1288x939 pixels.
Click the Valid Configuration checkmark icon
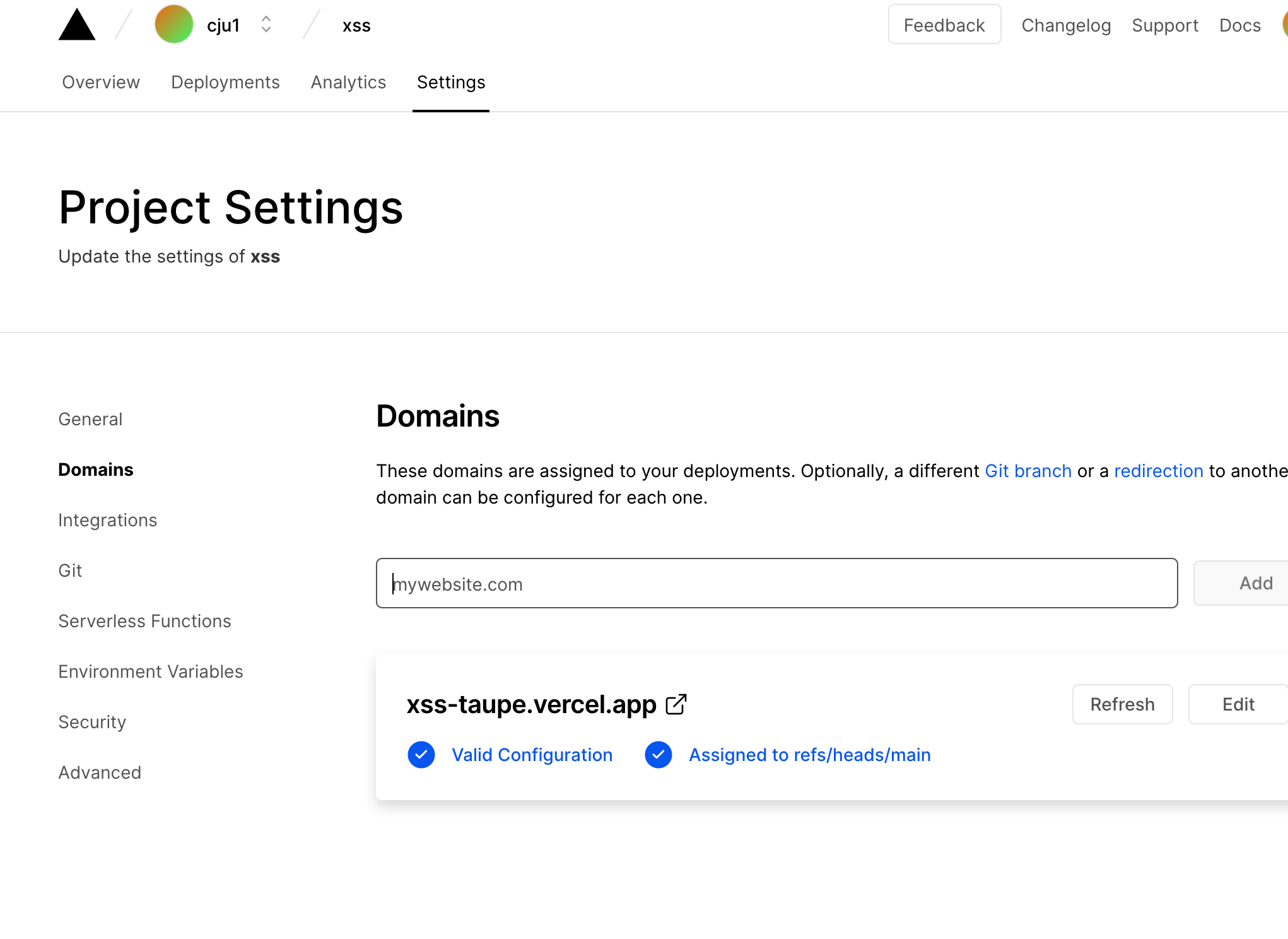(x=421, y=755)
